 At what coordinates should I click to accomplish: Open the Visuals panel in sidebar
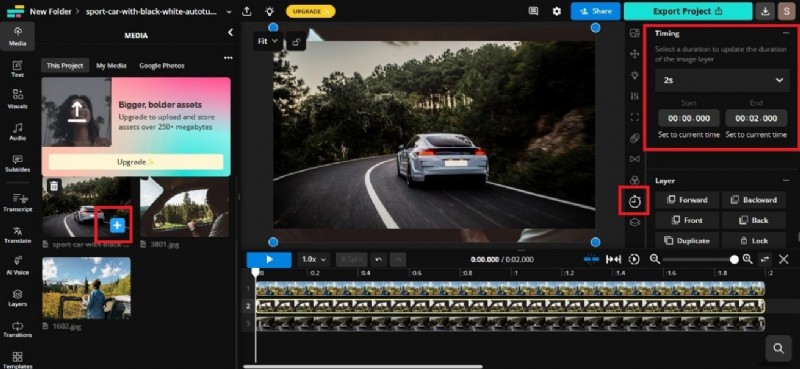tap(17, 99)
